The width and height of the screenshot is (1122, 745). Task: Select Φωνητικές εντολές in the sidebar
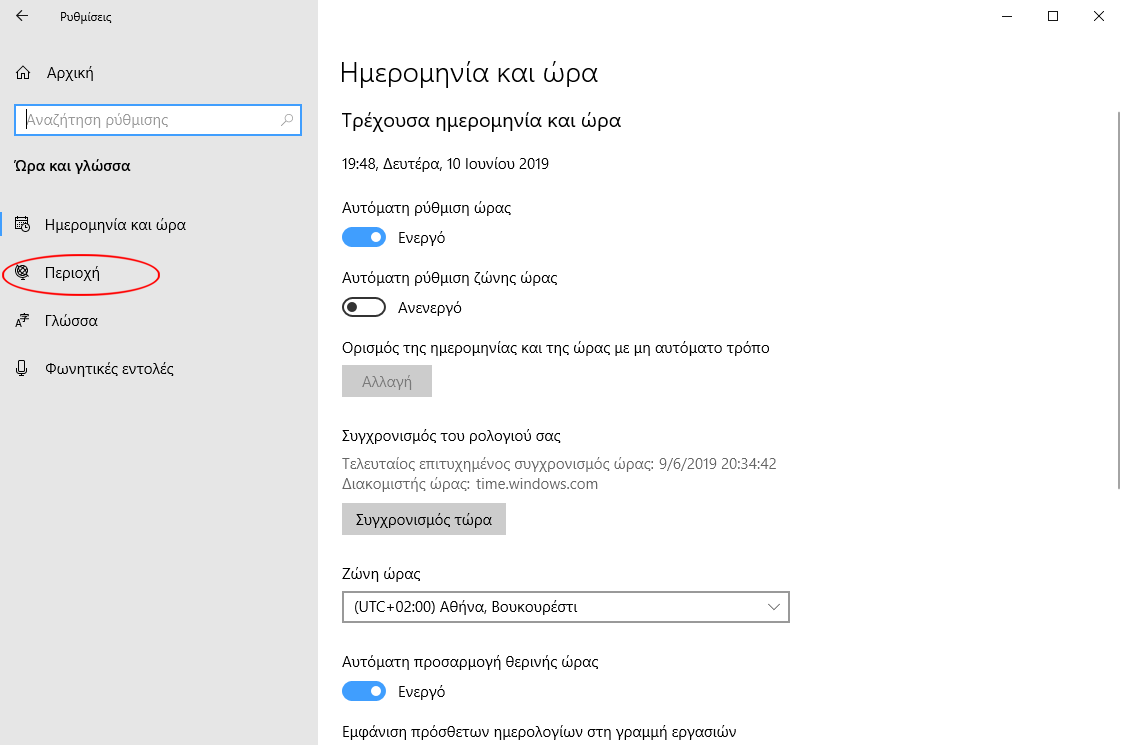109,369
